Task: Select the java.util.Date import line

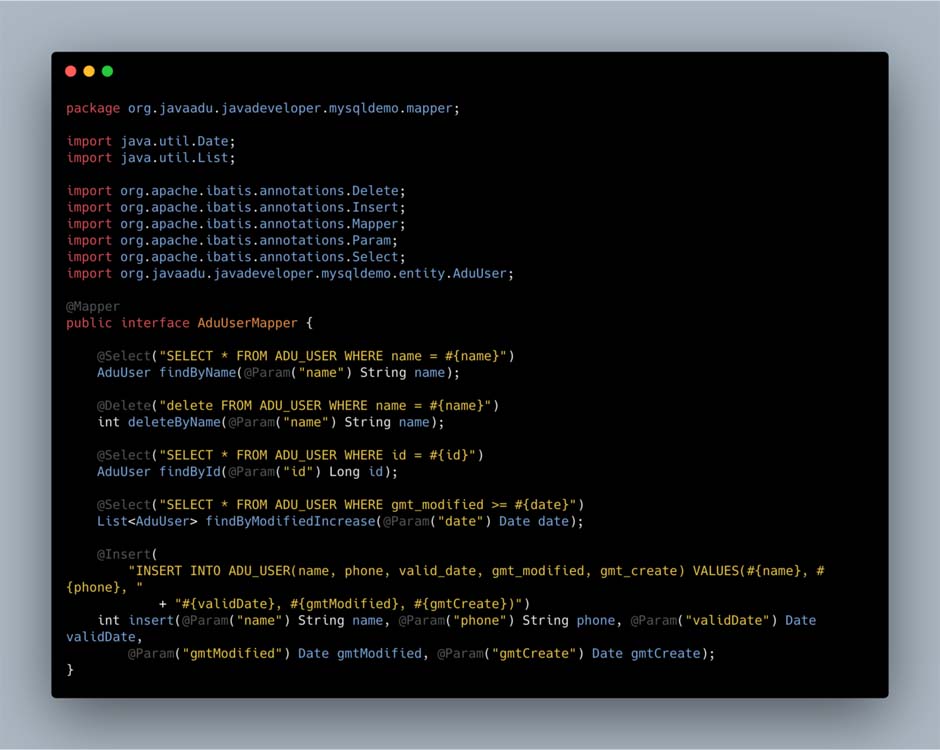Action: click(151, 141)
